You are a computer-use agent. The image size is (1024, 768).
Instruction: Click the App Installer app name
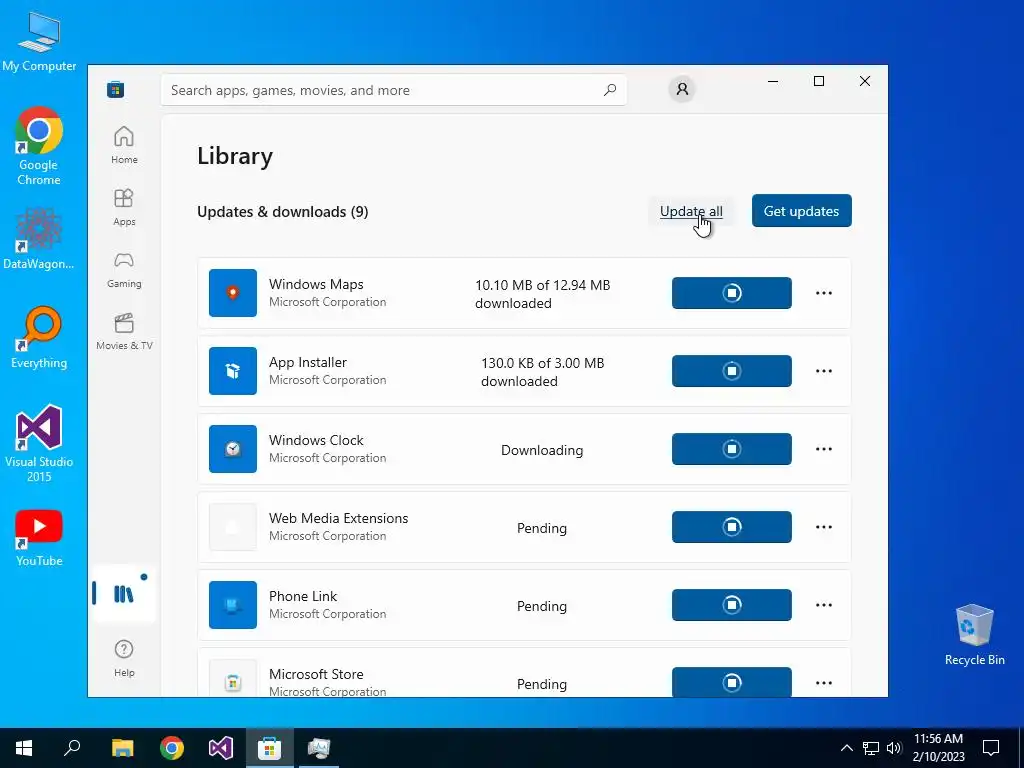pos(308,362)
